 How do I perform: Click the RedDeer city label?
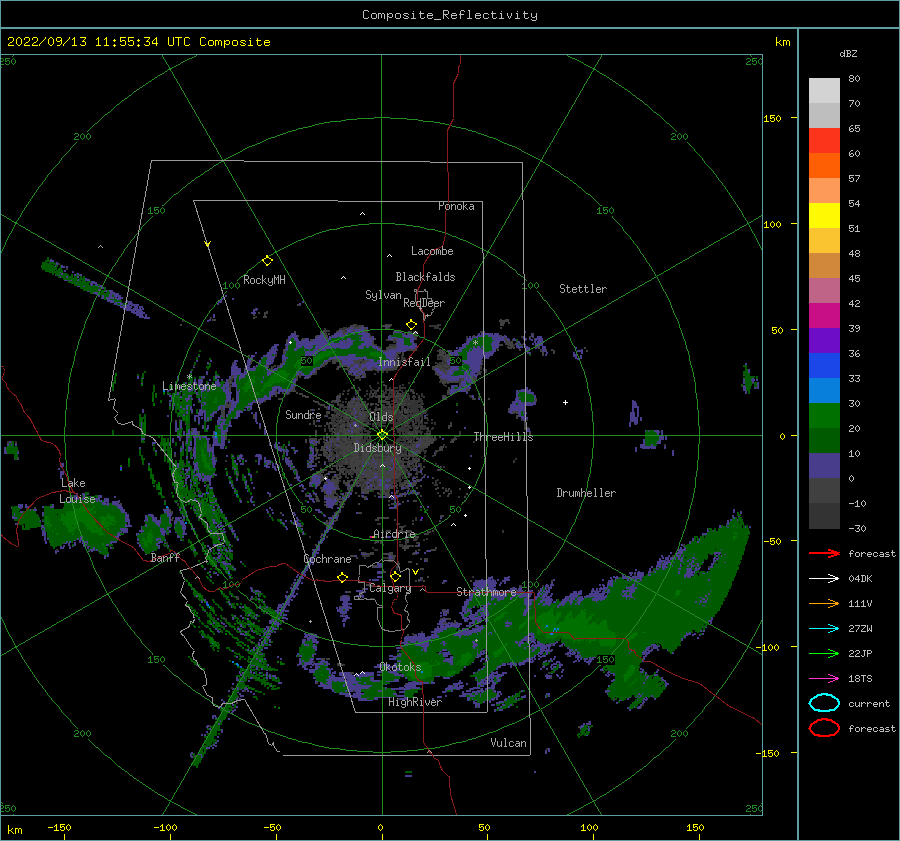[x=424, y=303]
